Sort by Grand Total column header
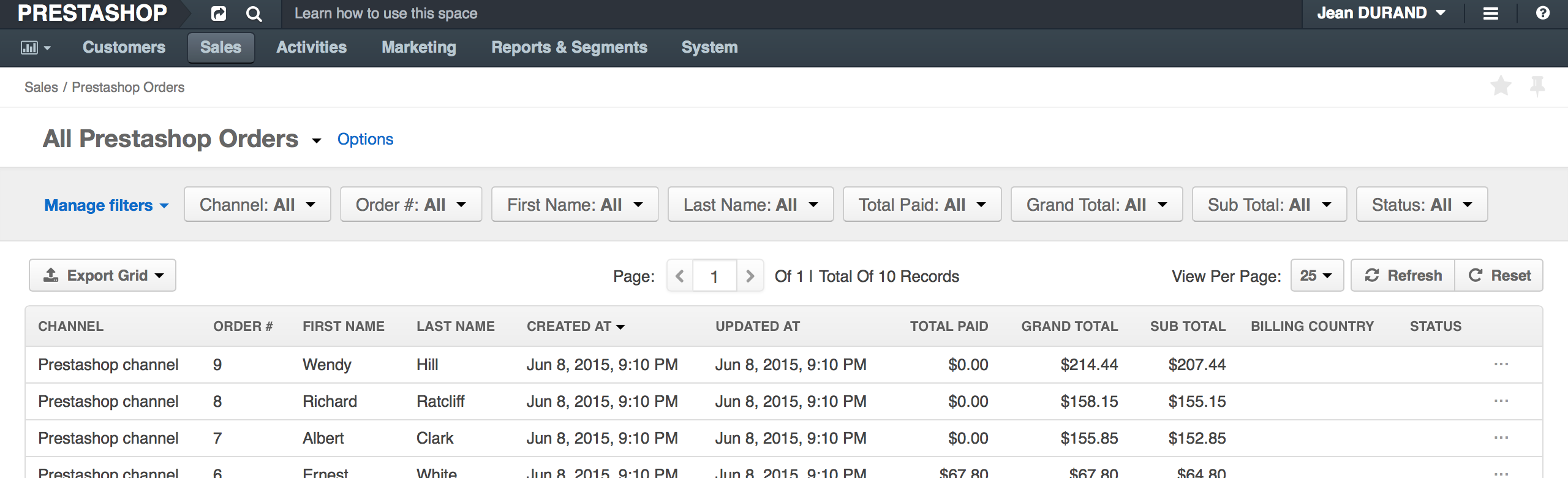This screenshot has width=1568, height=478. 1069,326
